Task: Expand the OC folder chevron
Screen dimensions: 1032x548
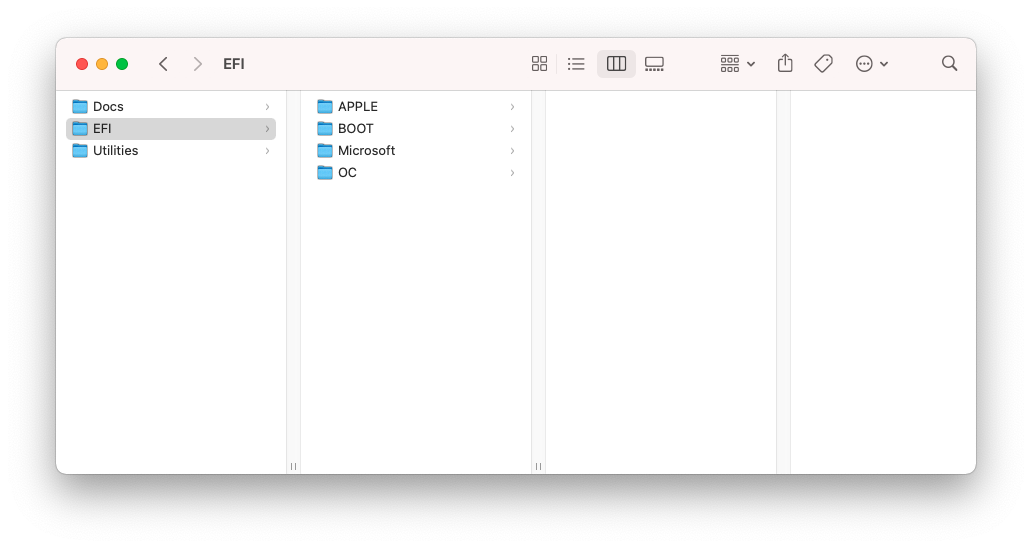Action: [x=512, y=173]
